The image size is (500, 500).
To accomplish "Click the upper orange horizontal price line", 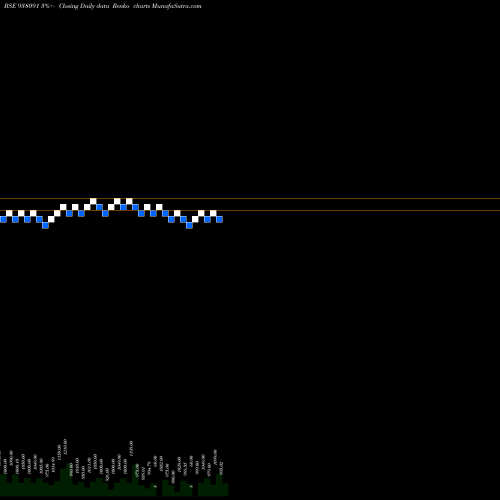I will pyautogui.click(x=250, y=199).
